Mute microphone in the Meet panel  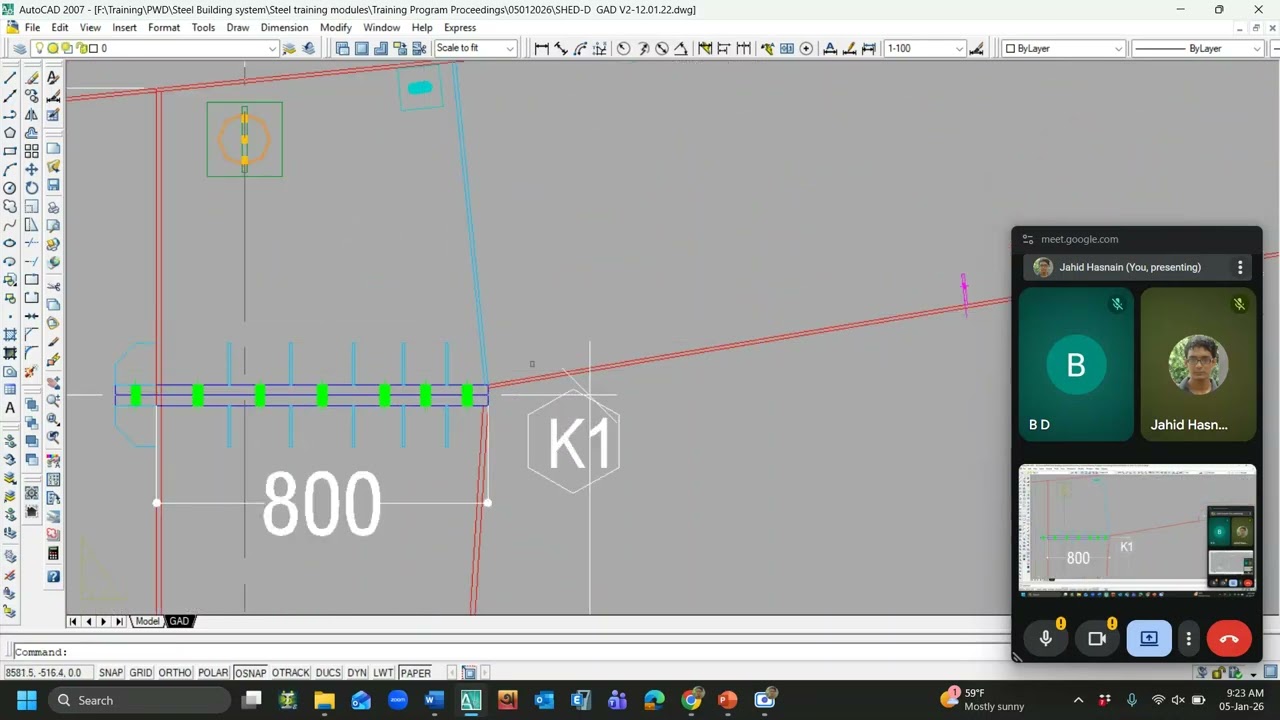[x=1046, y=639]
